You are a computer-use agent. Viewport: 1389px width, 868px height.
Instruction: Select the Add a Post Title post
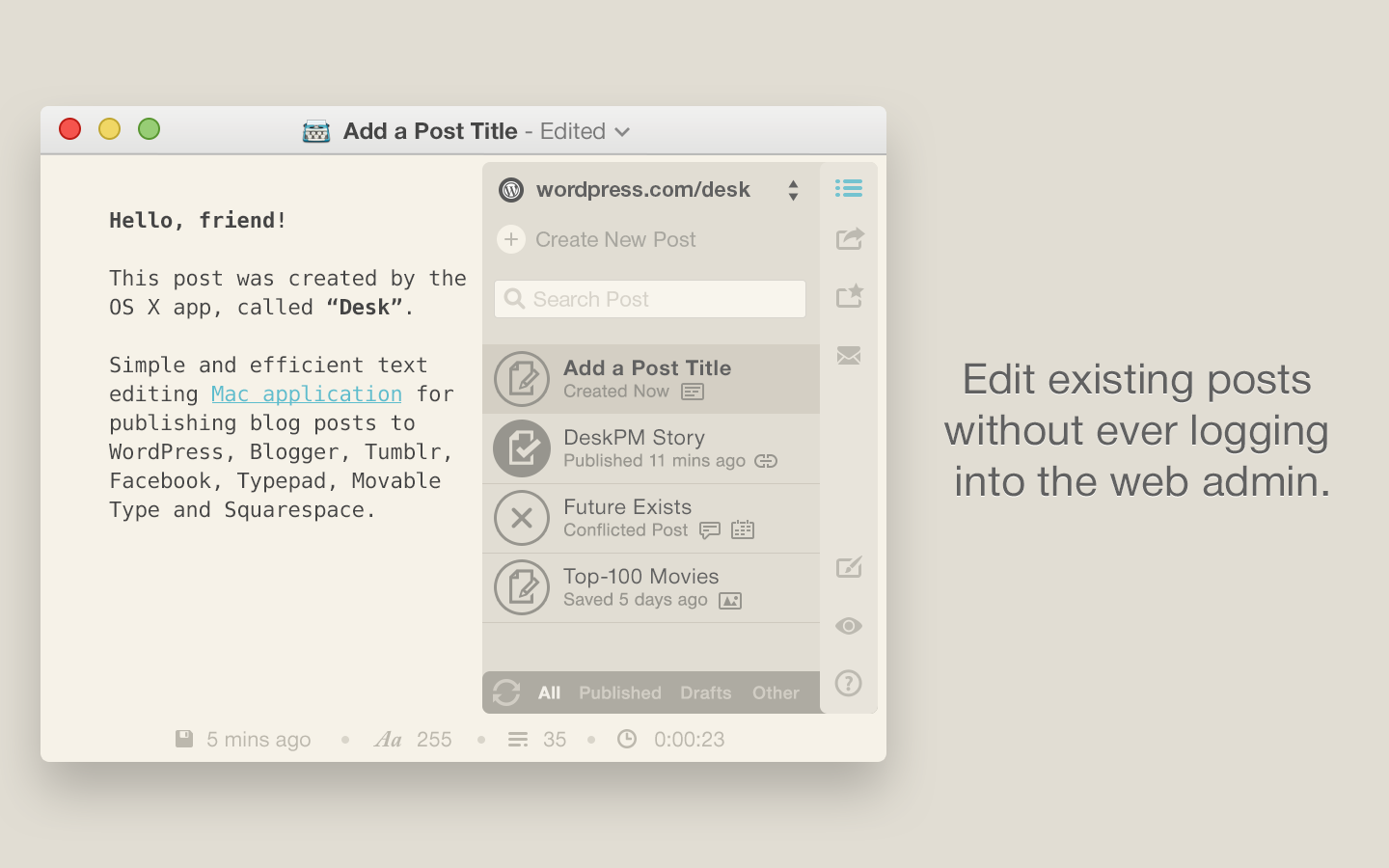click(x=651, y=379)
